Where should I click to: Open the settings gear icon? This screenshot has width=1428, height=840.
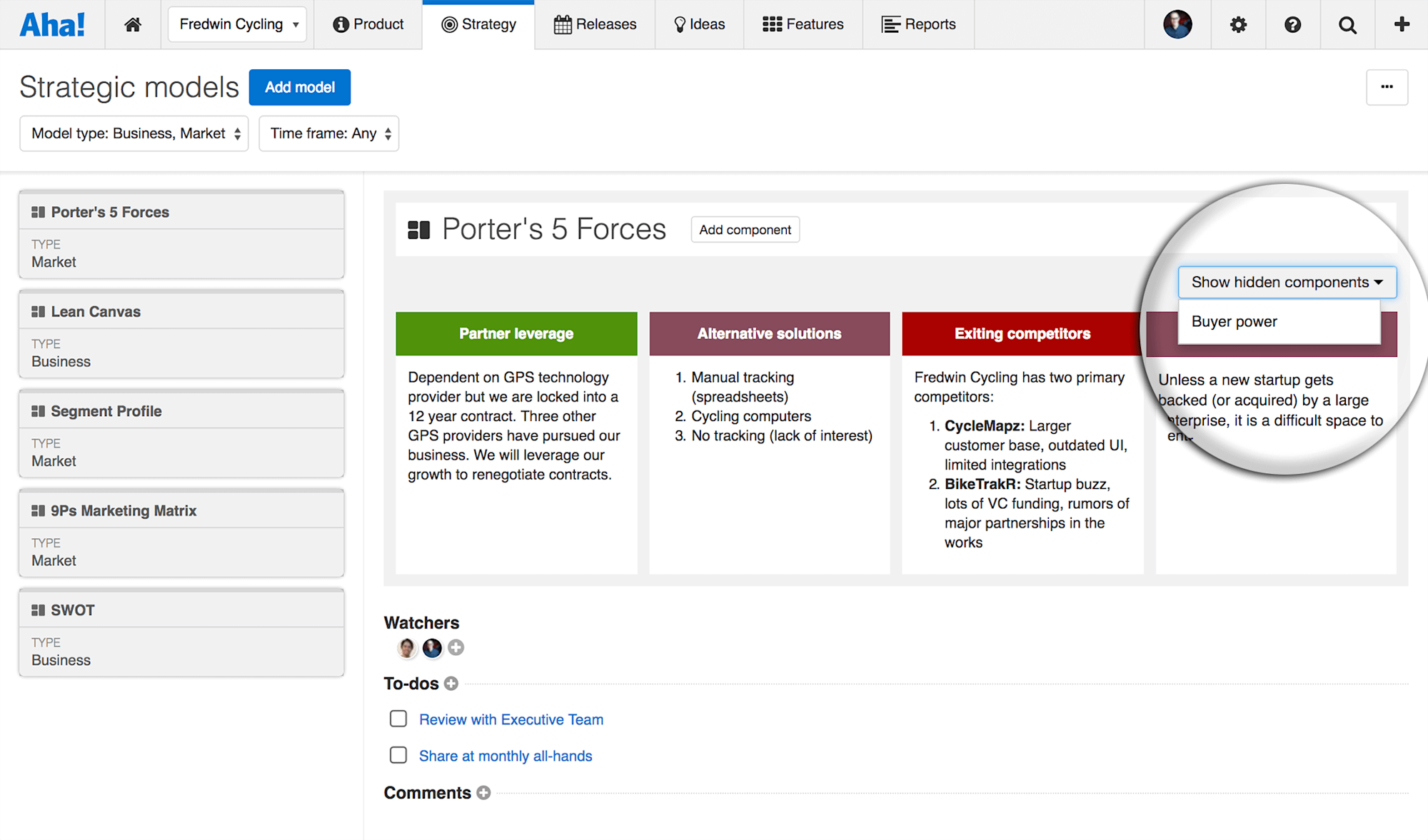[1238, 25]
